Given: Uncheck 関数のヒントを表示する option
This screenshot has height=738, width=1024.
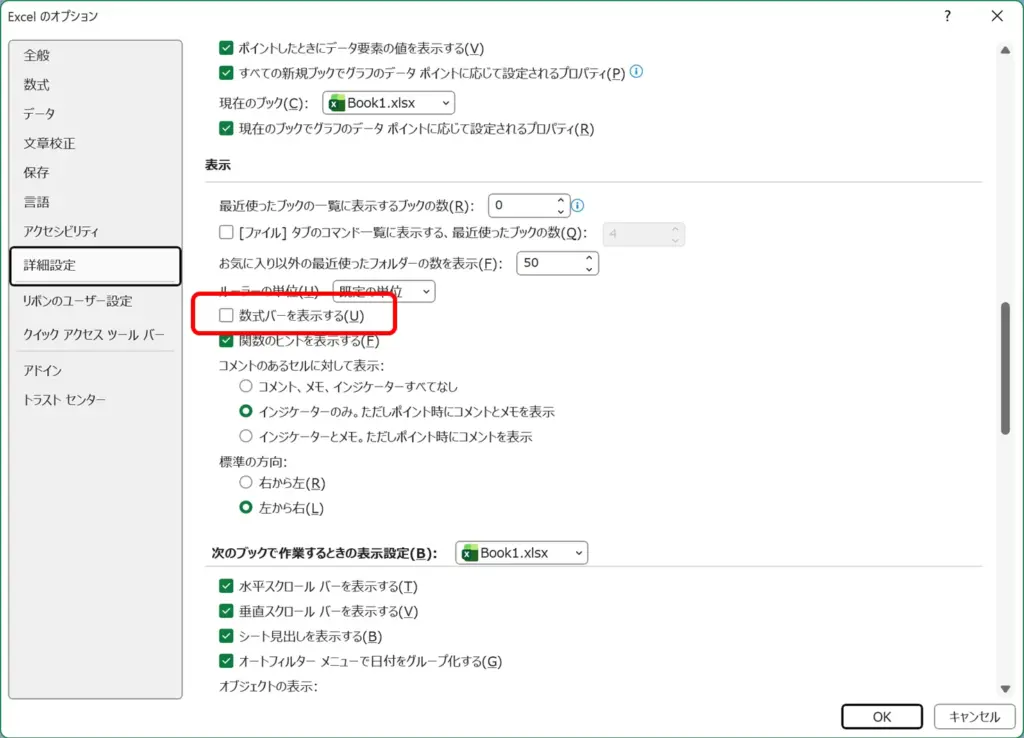Looking at the screenshot, I should pyautogui.click(x=226, y=341).
